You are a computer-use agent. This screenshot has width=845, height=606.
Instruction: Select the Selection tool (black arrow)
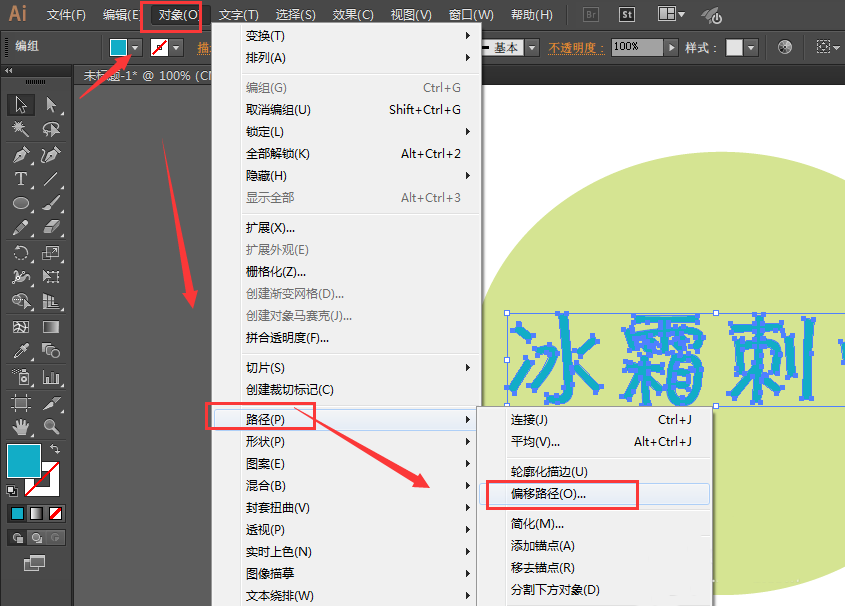pos(20,105)
